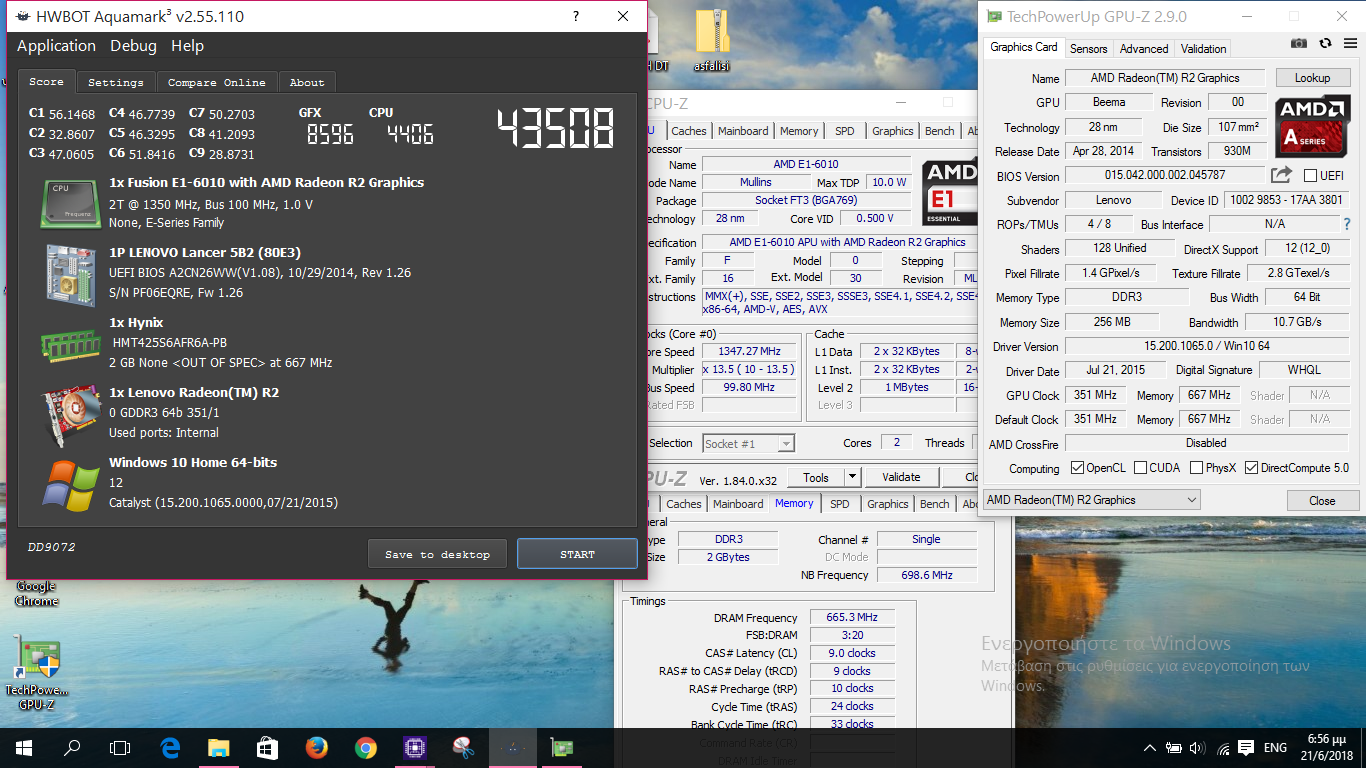Select the TechPowerUp GPU-Z desktop shortcut
The width and height of the screenshot is (1366, 768).
[x=37, y=675]
